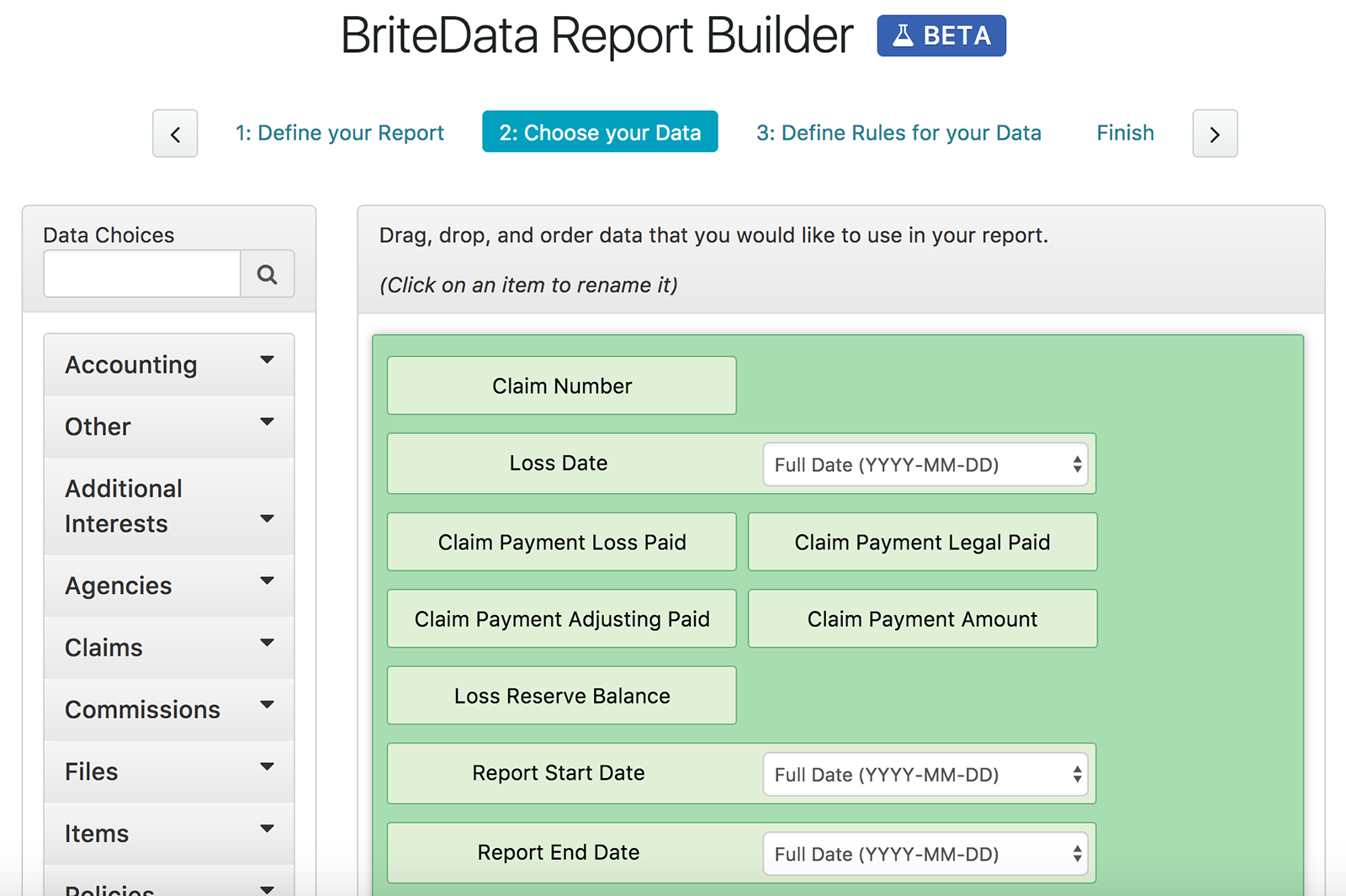This screenshot has height=896, width=1346.
Task: Select the Finish step
Action: coord(1125,132)
